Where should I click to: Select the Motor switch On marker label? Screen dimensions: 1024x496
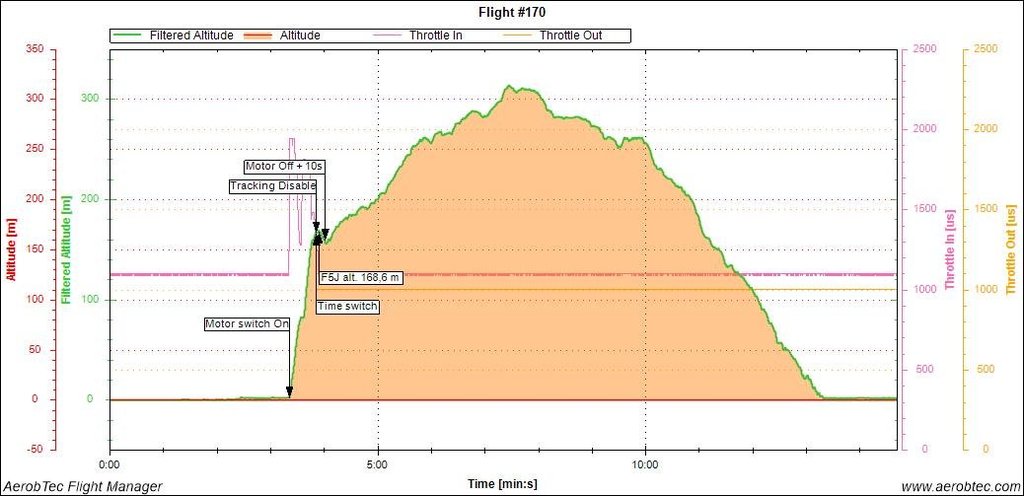coord(247,324)
